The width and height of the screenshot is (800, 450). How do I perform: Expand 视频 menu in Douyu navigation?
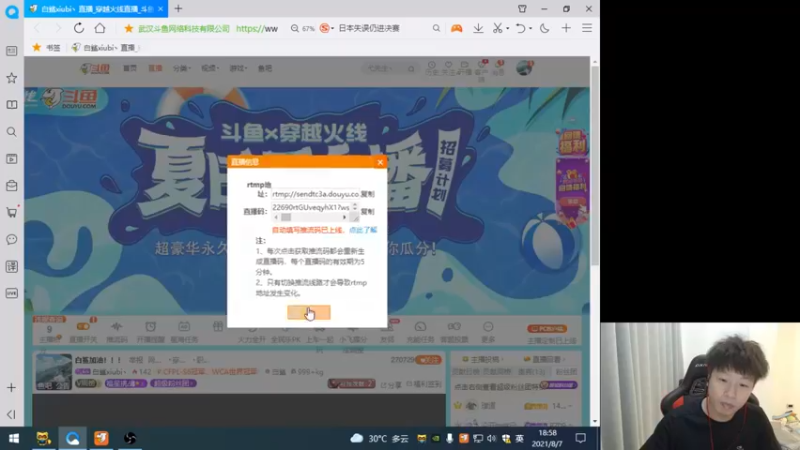(210, 68)
